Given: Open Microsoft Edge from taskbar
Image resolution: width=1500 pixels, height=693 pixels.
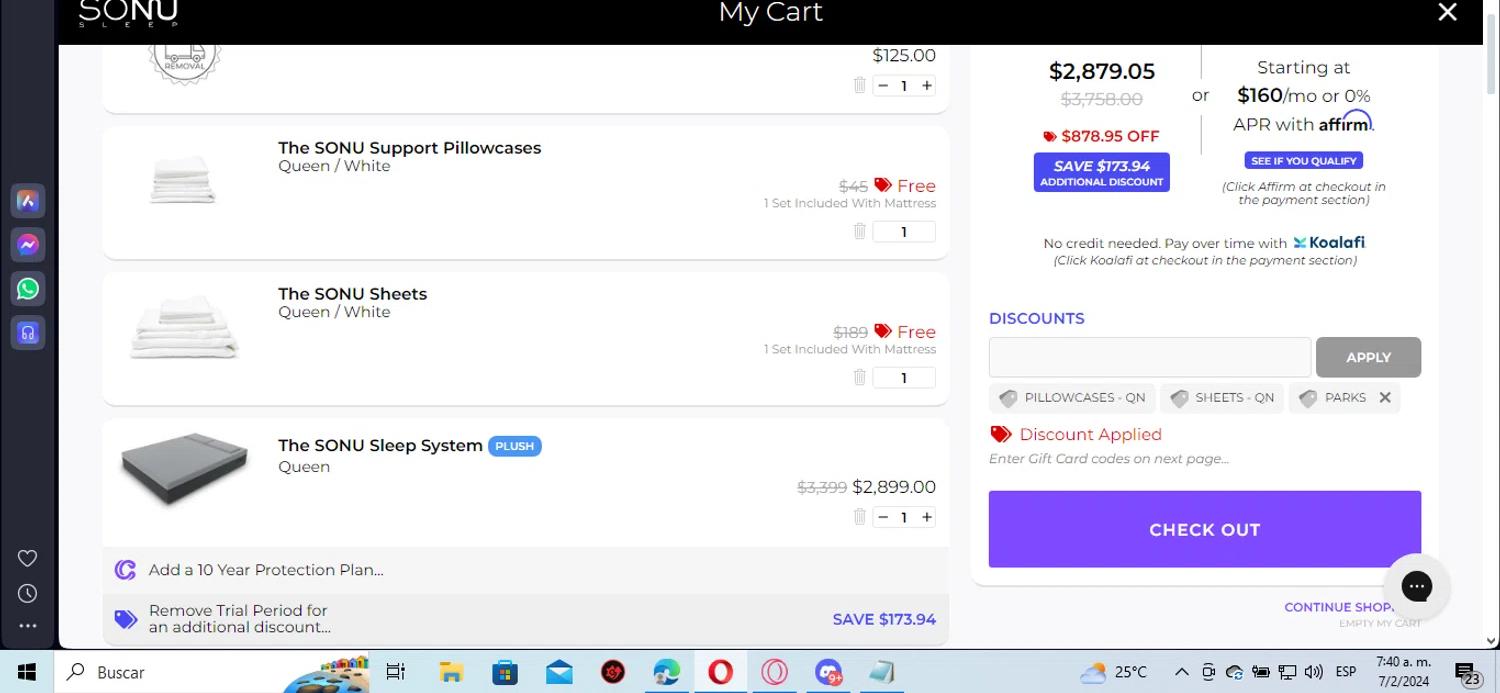Looking at the screenshot, I should click(x=667, y=672).
